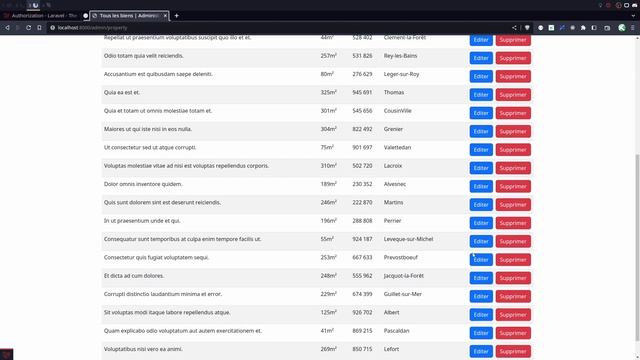
Task: Delete the Grenier property row
Action: pos(513,131)
